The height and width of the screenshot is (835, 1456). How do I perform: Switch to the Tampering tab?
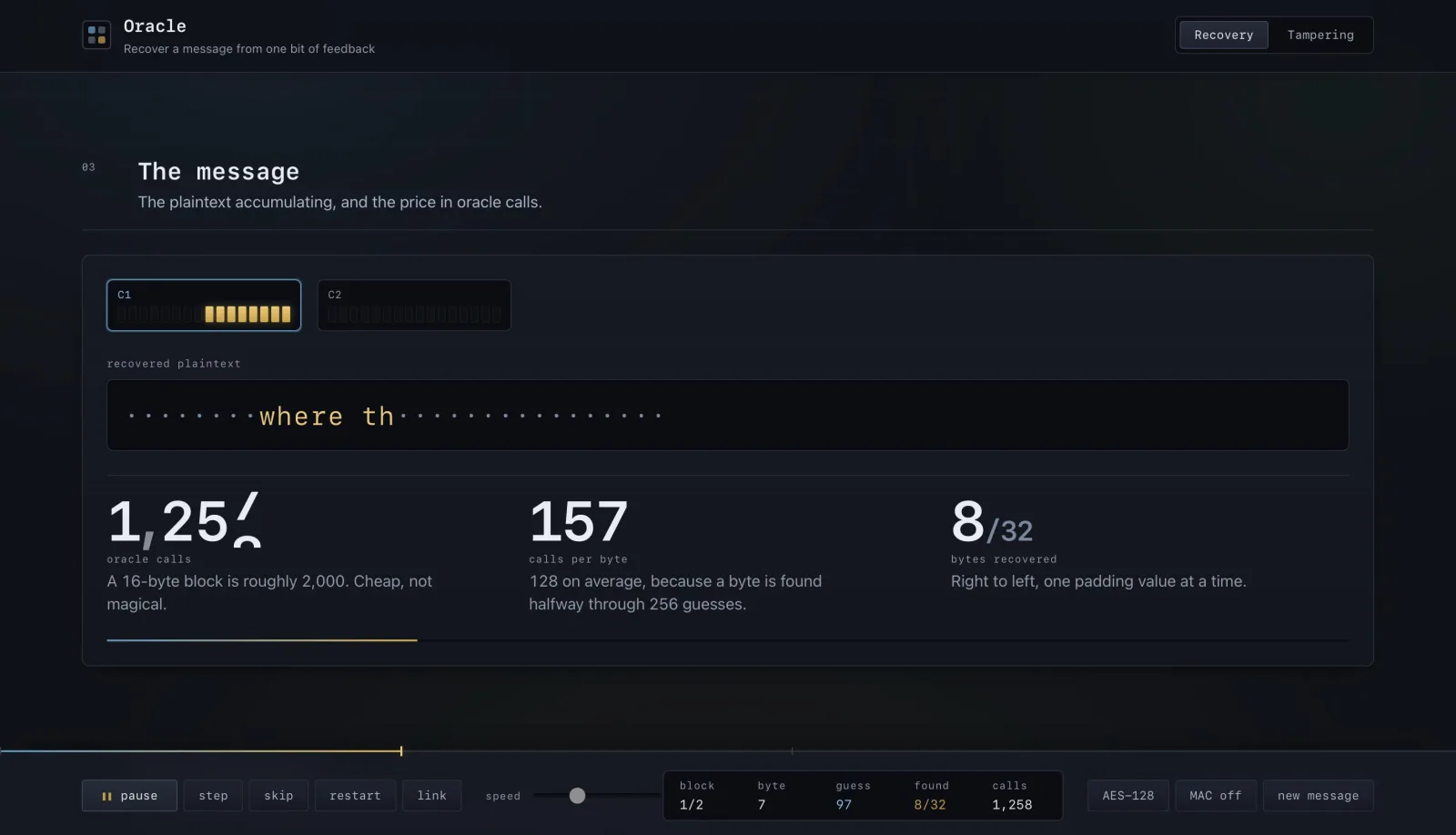point(1320,35)
